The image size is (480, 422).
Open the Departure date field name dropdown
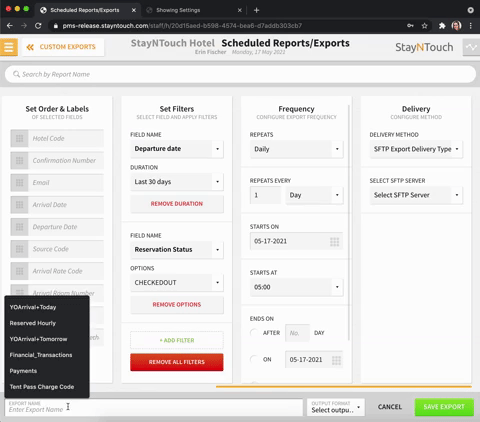177,149
